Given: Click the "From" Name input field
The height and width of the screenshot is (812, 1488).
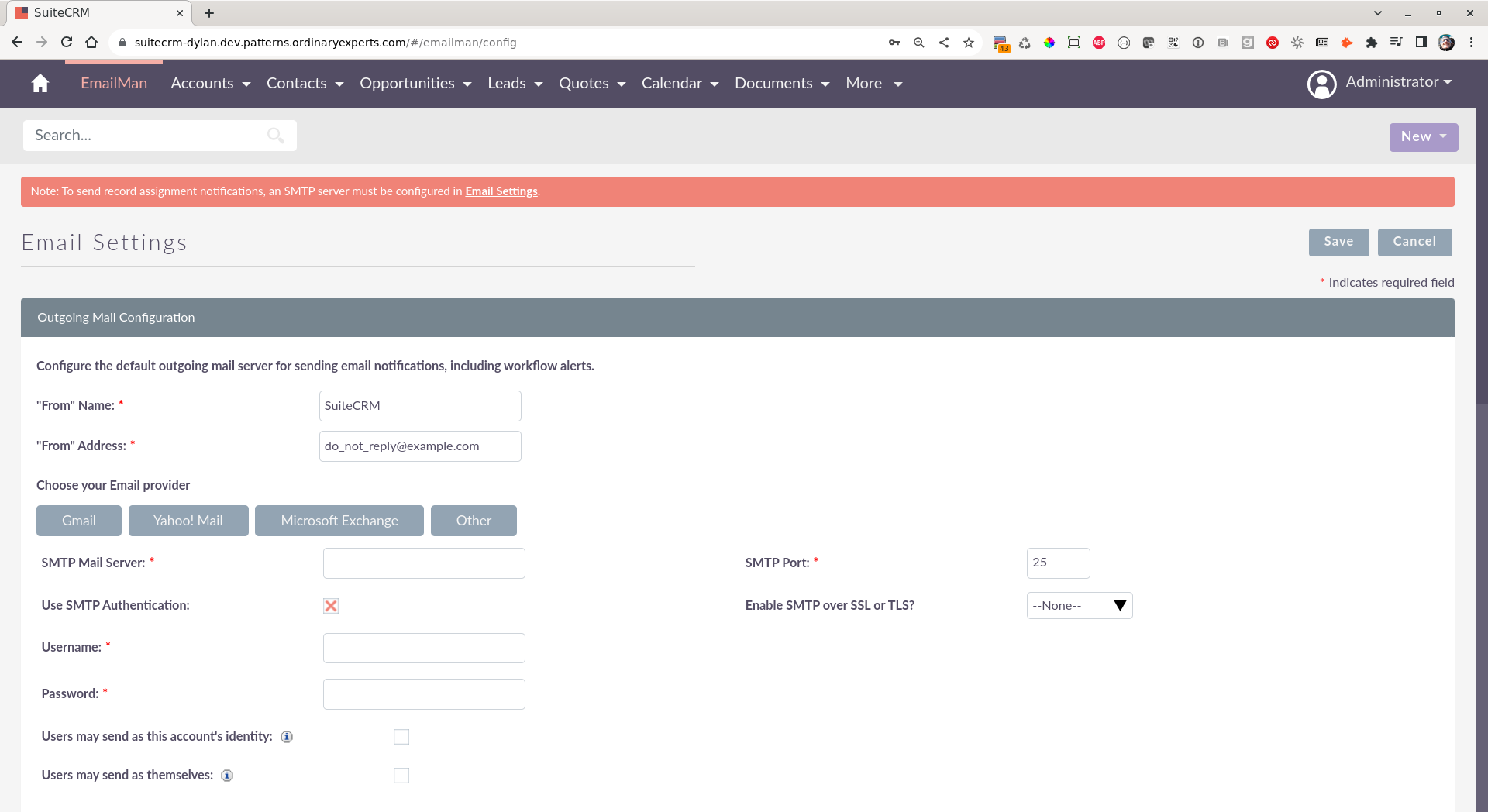Looking at the screenshot, I should point(420,406).
